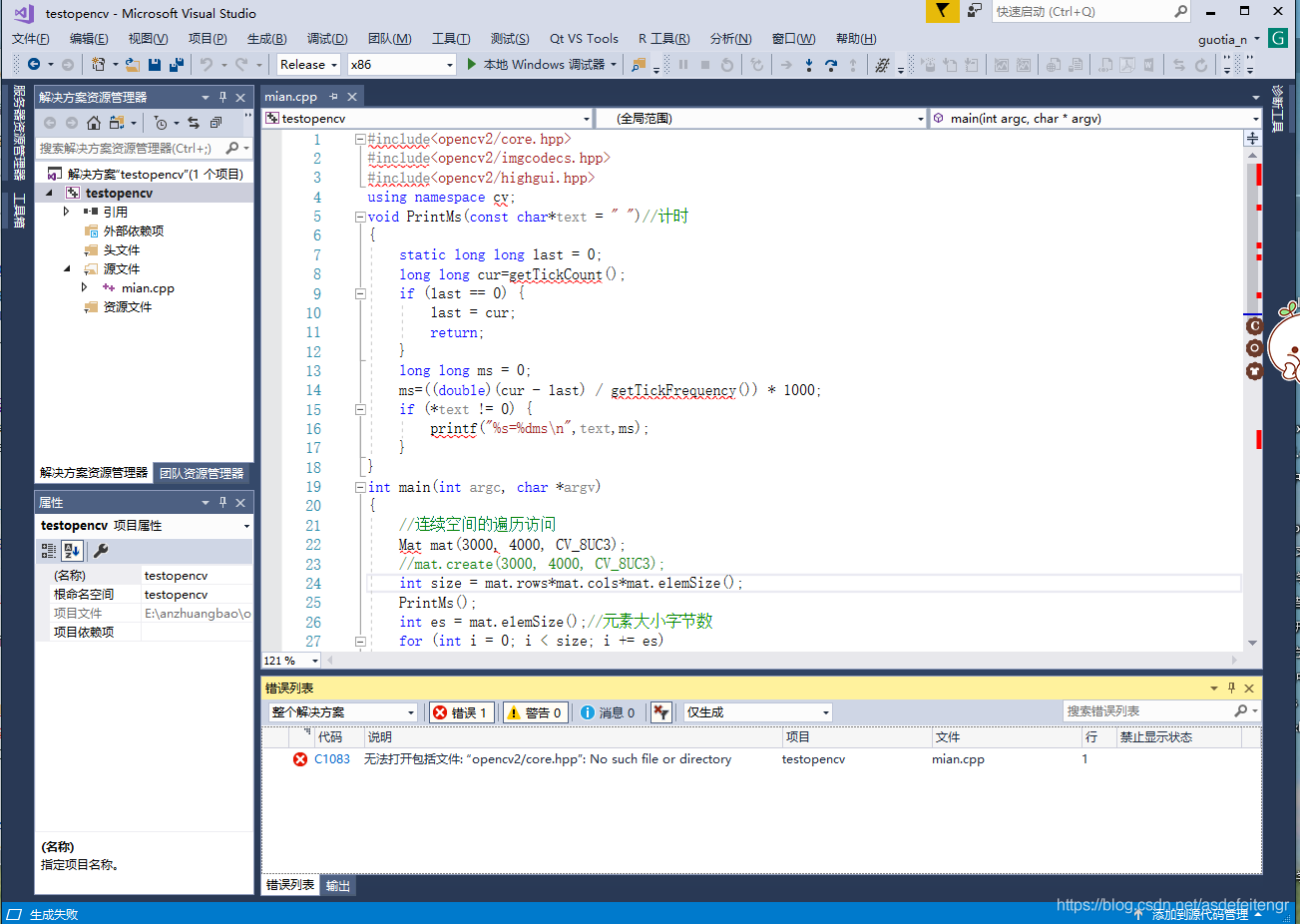Click Add to Source Control in status bar
Screen dimensions: 1300x924
tap(1198, 914)
